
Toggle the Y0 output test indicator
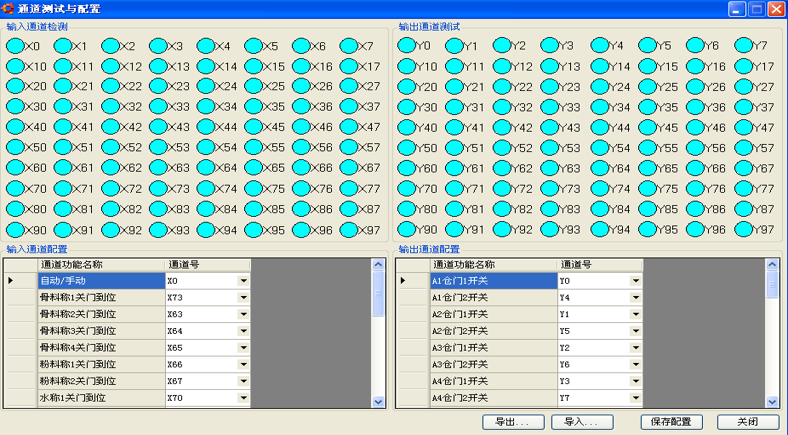(x=406, y=45)
